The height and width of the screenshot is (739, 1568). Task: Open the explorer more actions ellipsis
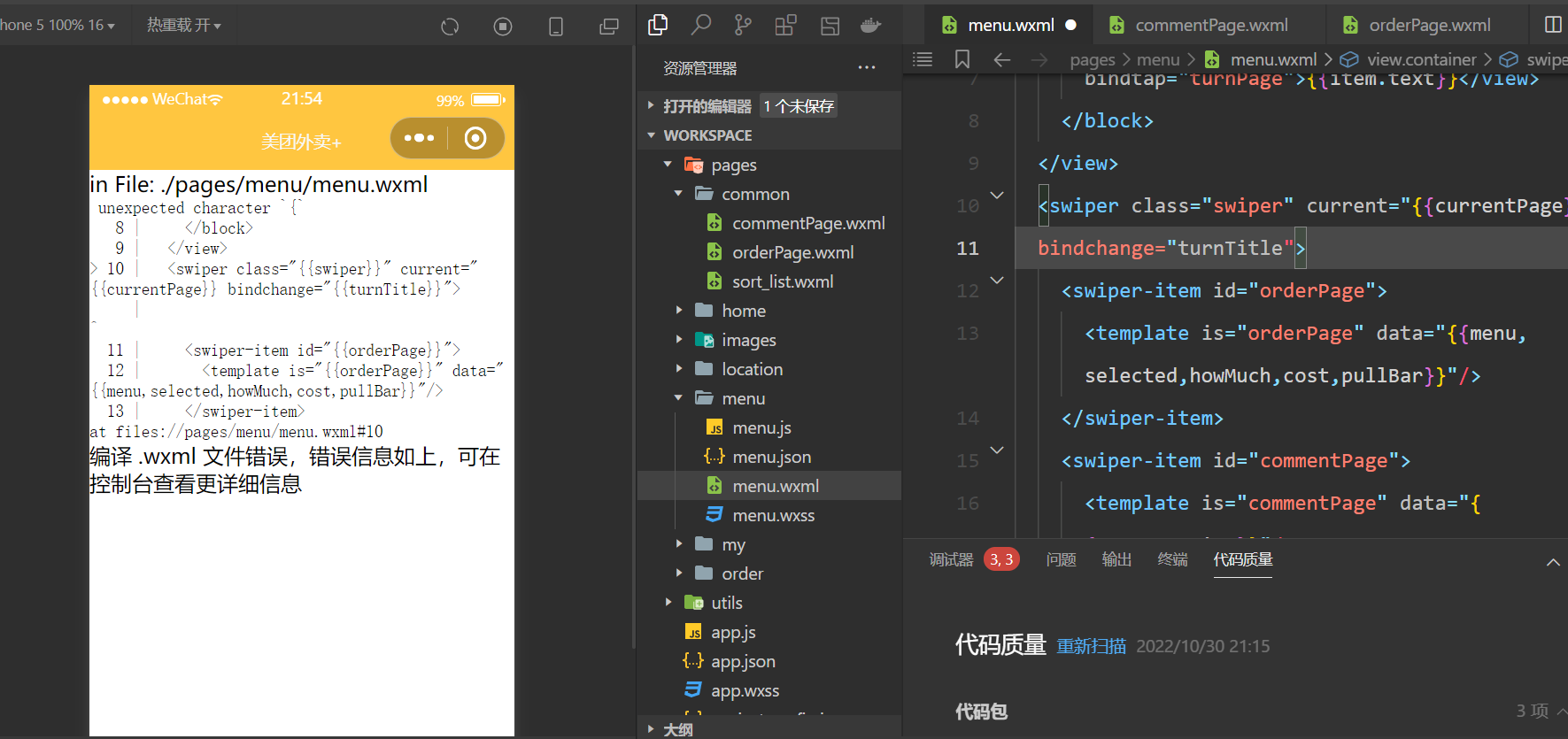pyautogui.click(x=867, y=67)
